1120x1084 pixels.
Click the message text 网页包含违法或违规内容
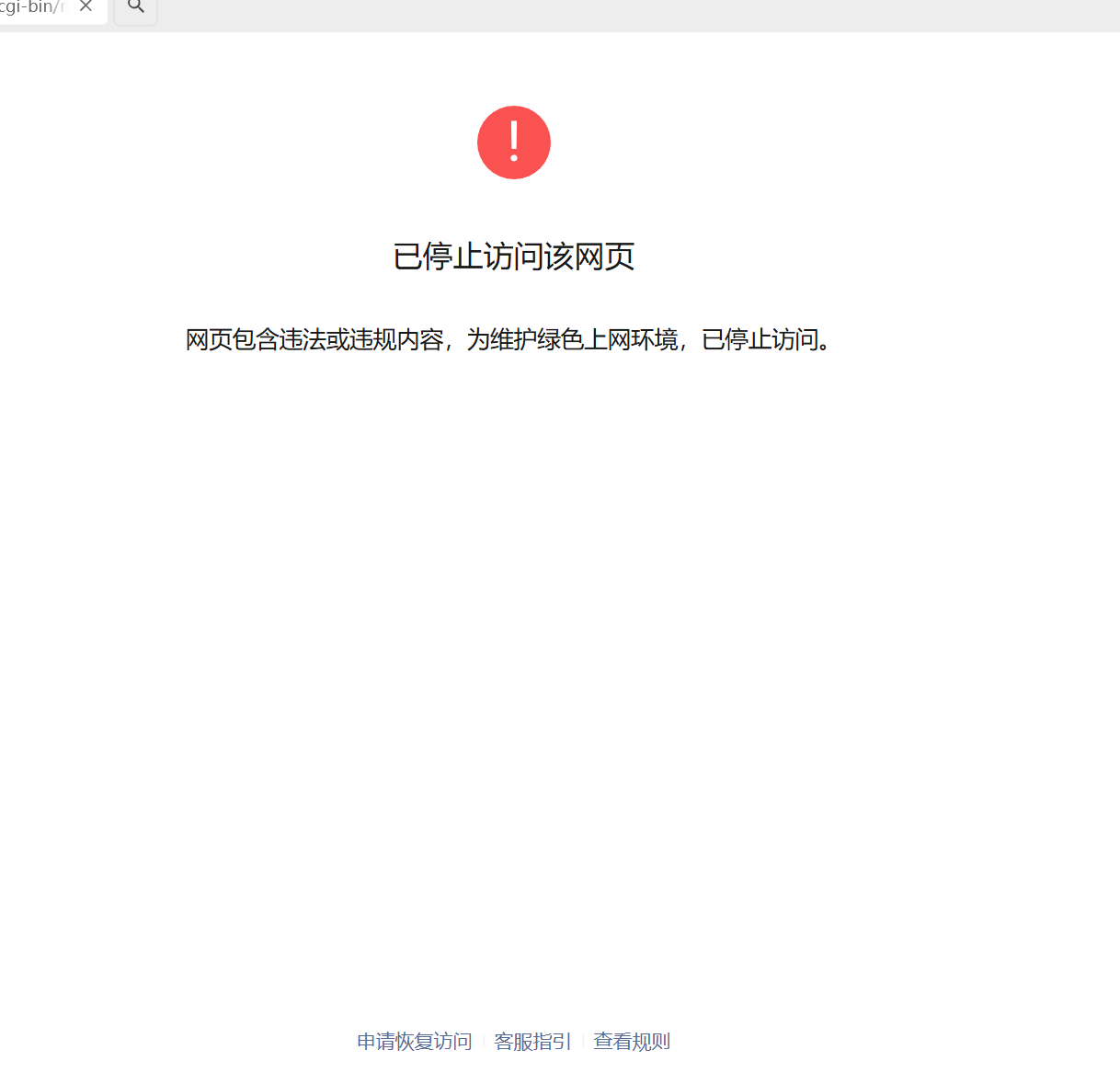point(314,340)
